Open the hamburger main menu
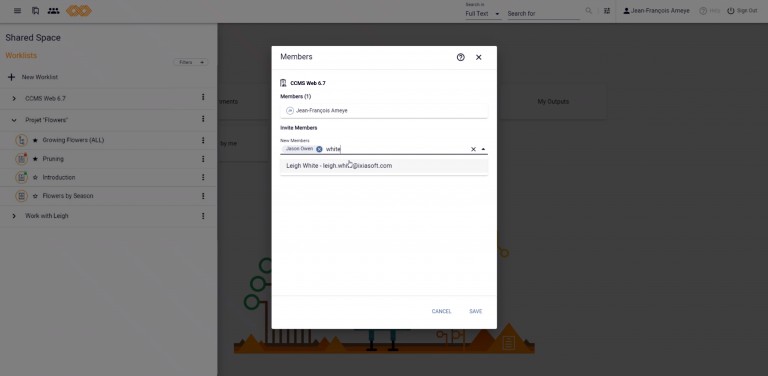 (x=18, y=11)
